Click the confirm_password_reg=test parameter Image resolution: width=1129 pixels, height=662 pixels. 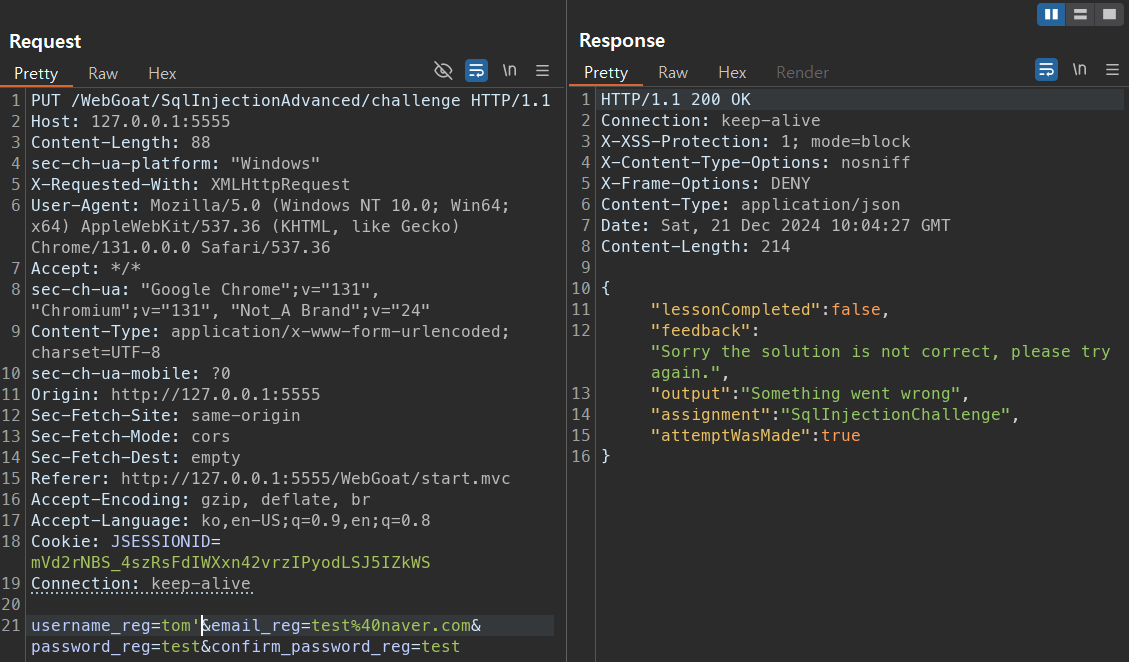tap(336, 646)
